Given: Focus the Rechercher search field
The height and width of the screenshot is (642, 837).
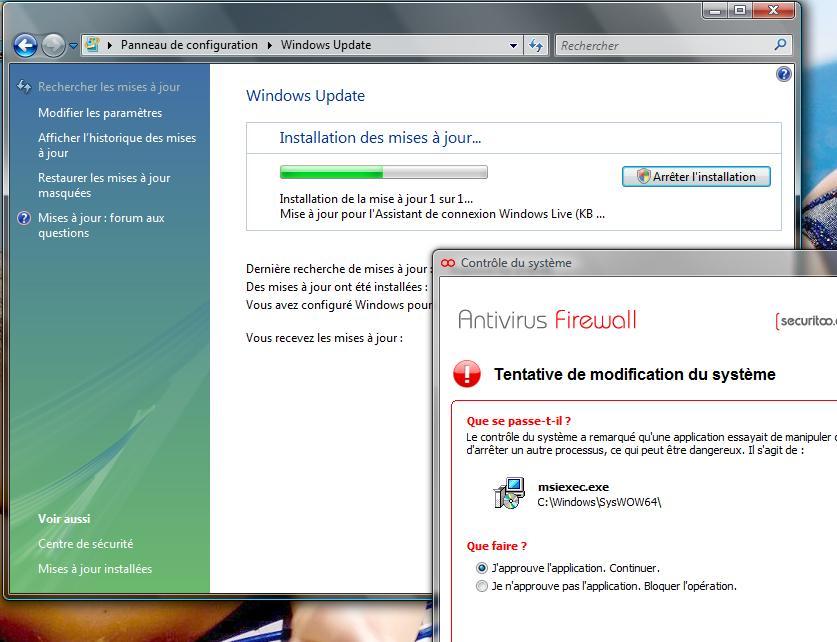Looking at the screenshot, I should click(664, 45).
